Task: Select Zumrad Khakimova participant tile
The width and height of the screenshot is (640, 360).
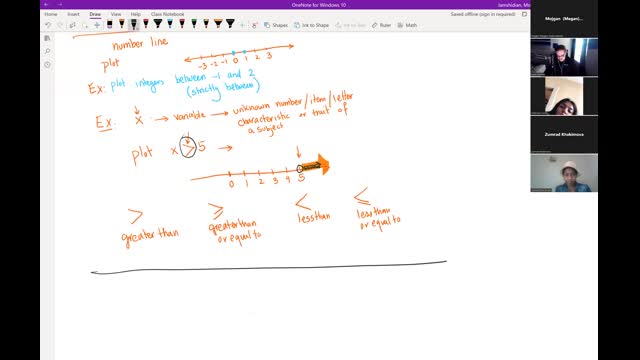Action: pos(564,134)
